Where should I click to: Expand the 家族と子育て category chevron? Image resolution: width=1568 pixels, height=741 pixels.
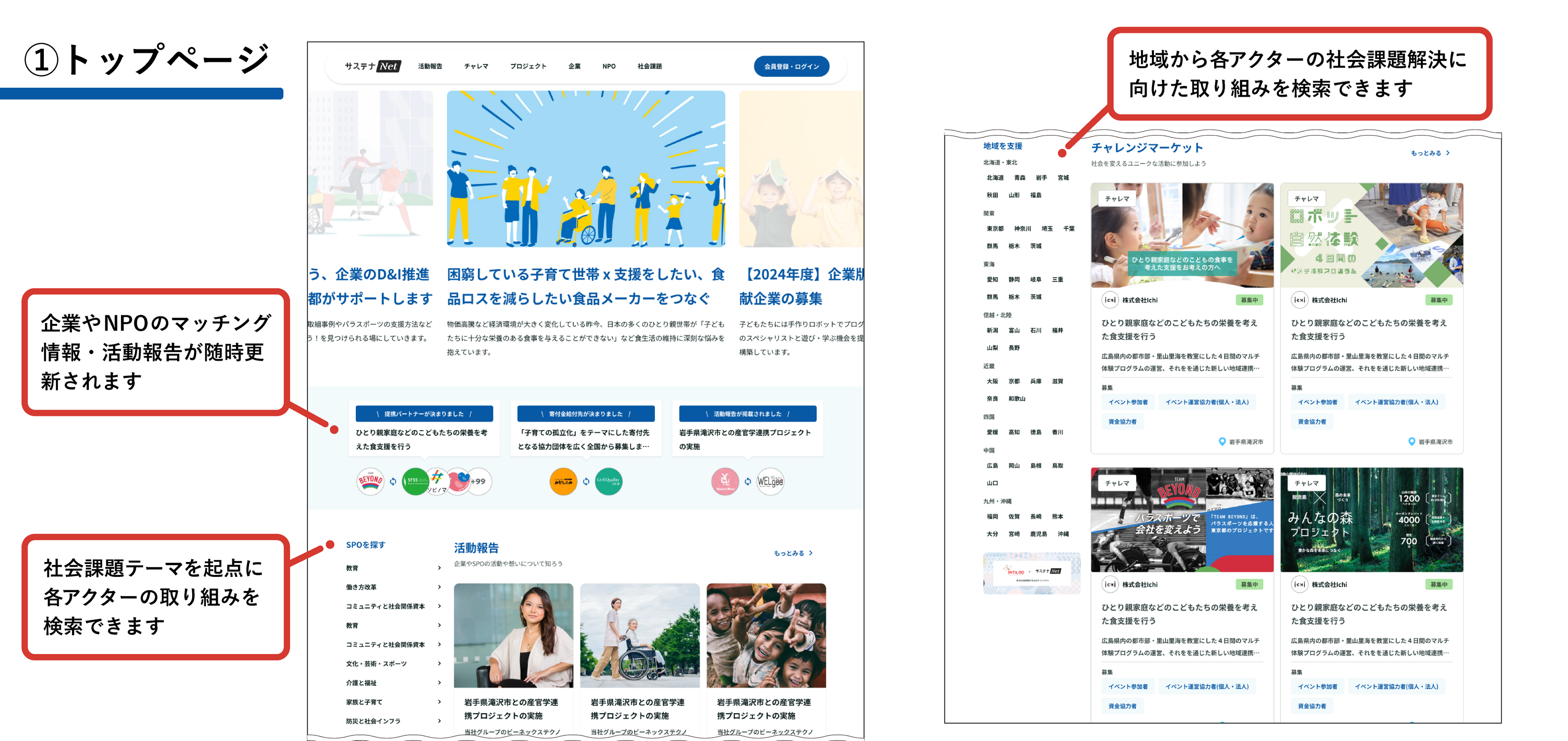point(439,702)
